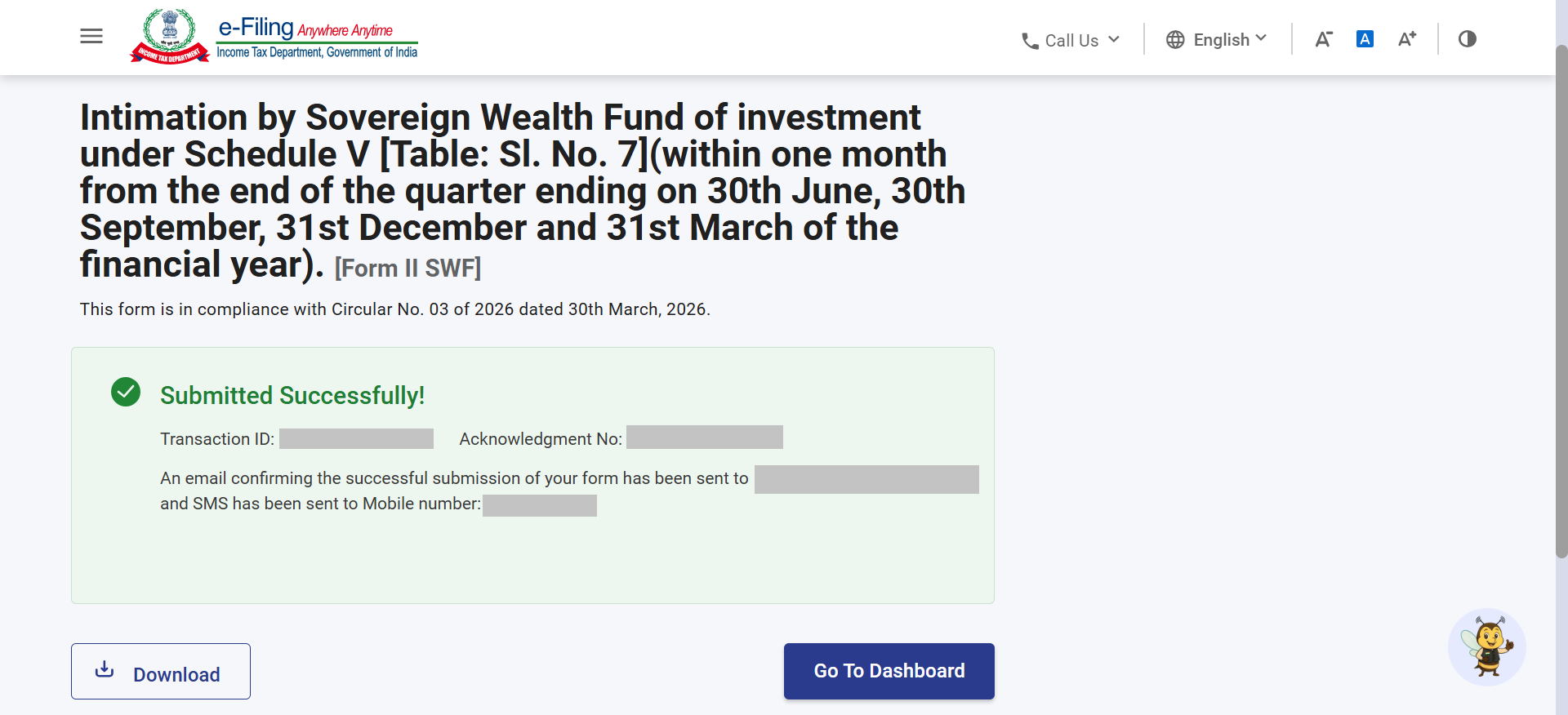Increase font size with A+ icon
Viewport: 1568px width, 715px height.
tap(1407, 38)
